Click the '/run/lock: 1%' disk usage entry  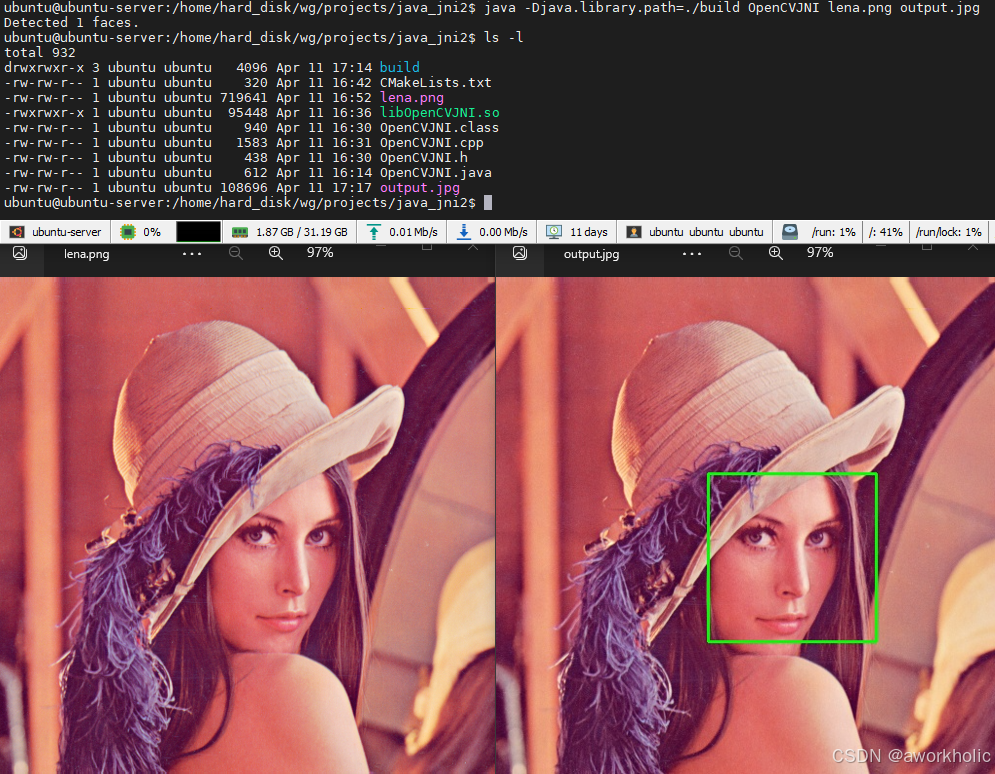tap(949, 232)
